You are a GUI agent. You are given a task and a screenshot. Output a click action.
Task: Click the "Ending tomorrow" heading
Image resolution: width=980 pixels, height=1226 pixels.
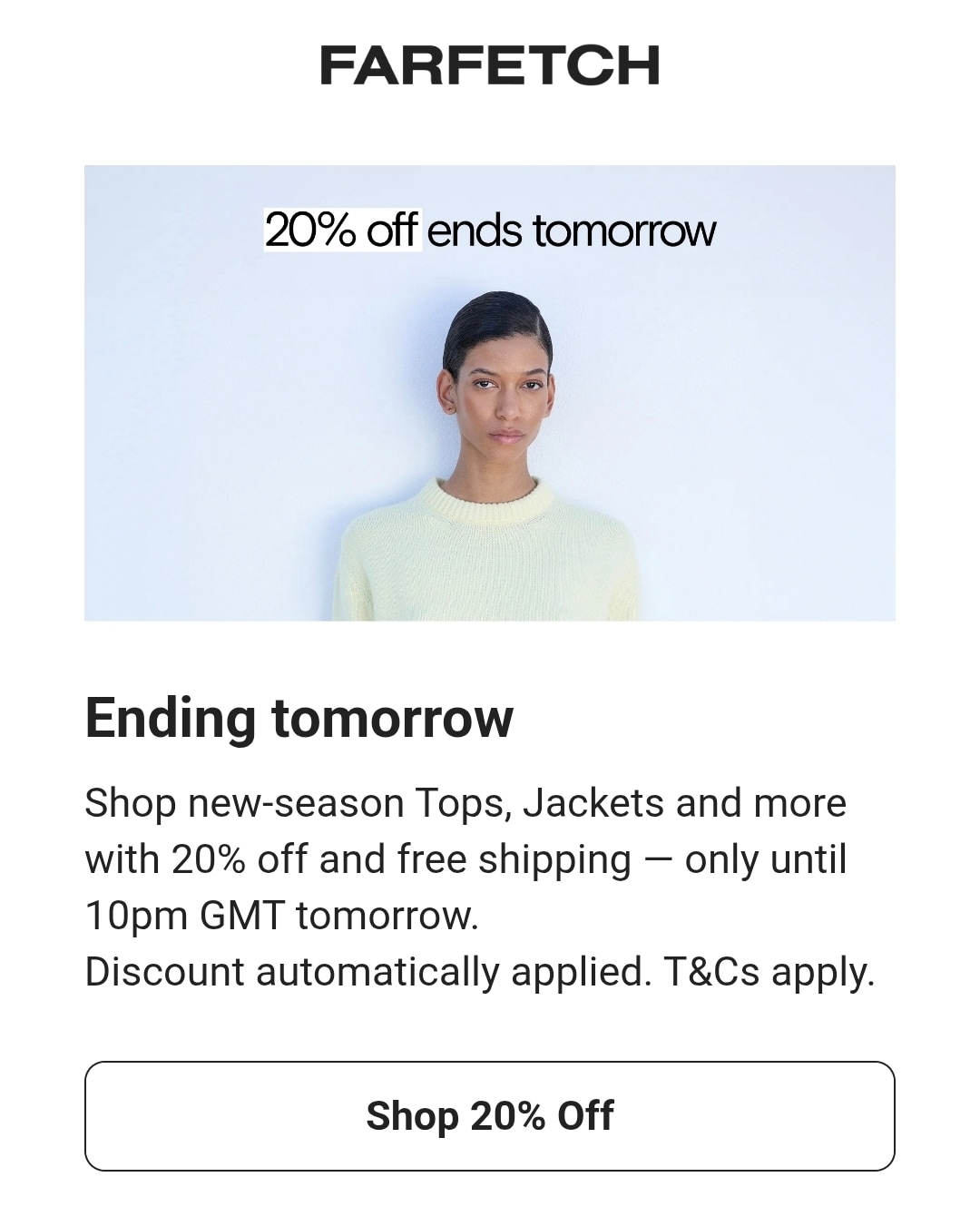coord(299,718)
